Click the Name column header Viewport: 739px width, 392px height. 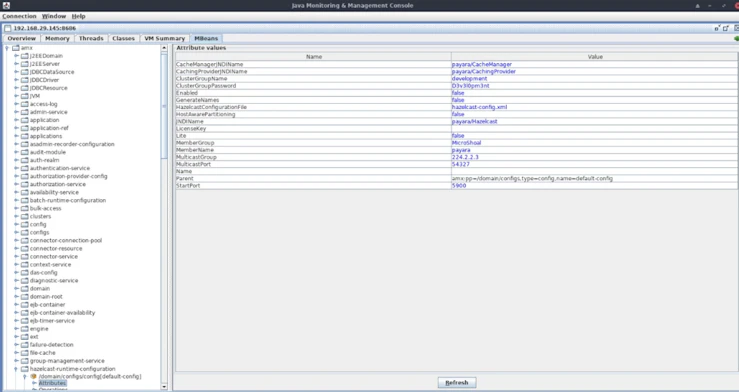(313, 57)
